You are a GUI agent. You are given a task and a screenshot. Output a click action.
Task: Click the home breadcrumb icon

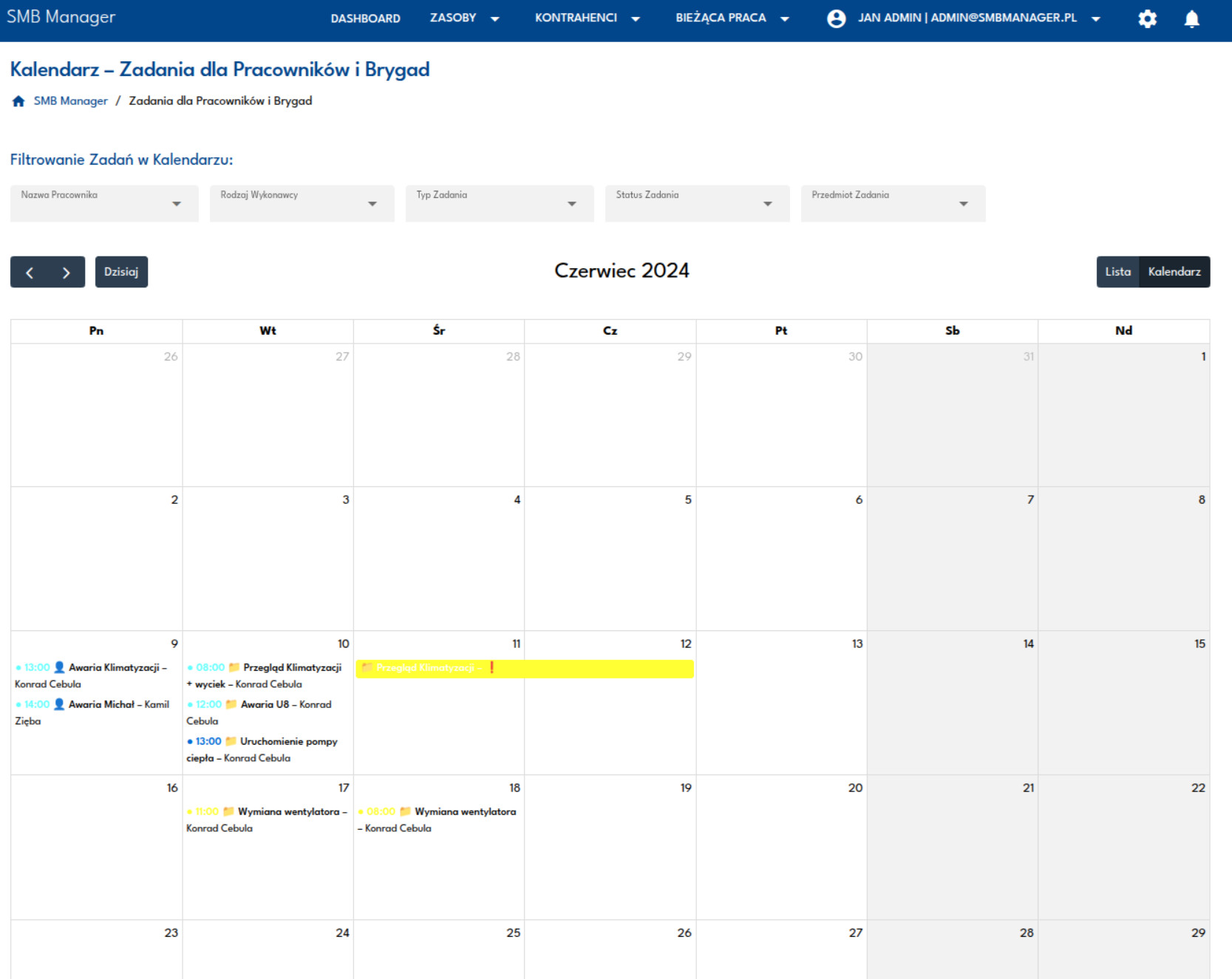click(x=18, y=101)
